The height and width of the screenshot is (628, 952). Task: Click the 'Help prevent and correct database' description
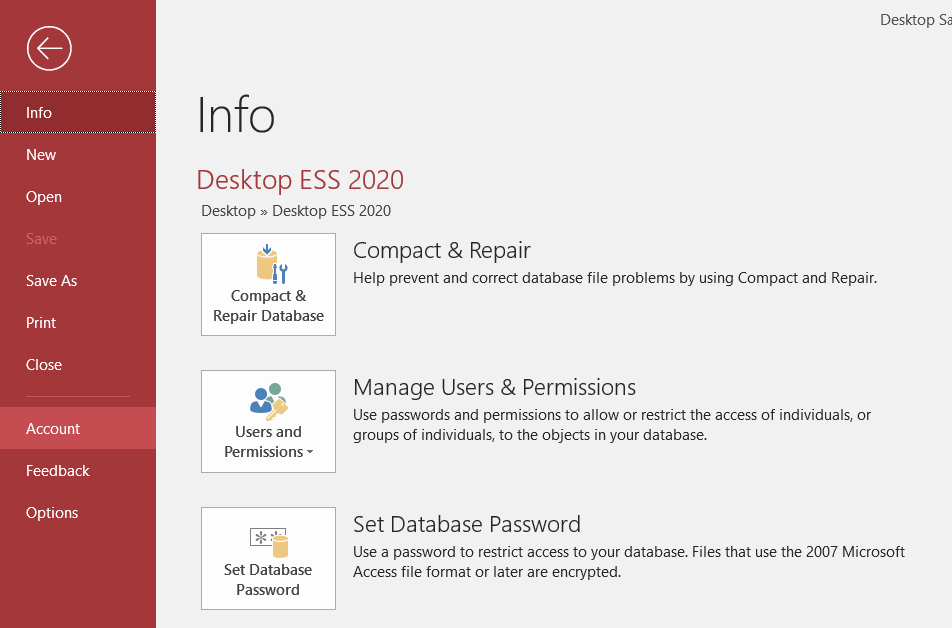615,278
